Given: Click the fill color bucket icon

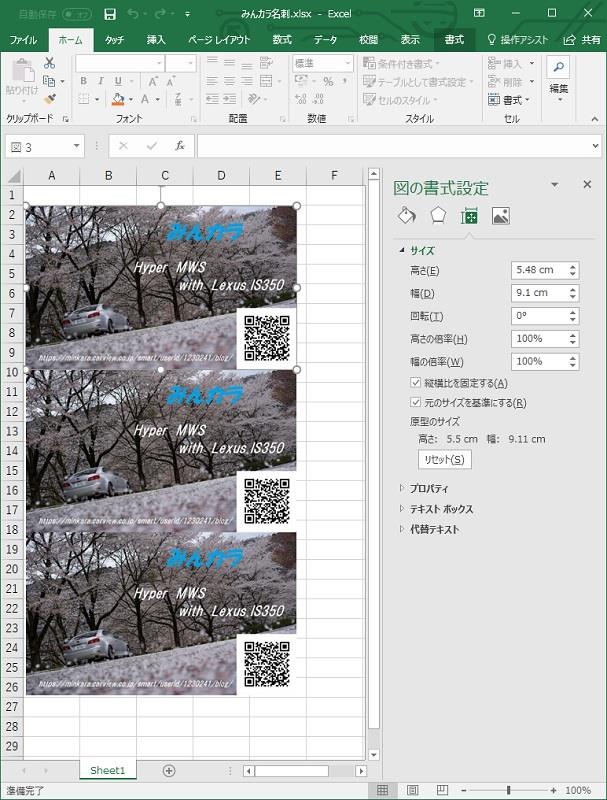Looking at the screenshot, I should (x=118, y=99).
